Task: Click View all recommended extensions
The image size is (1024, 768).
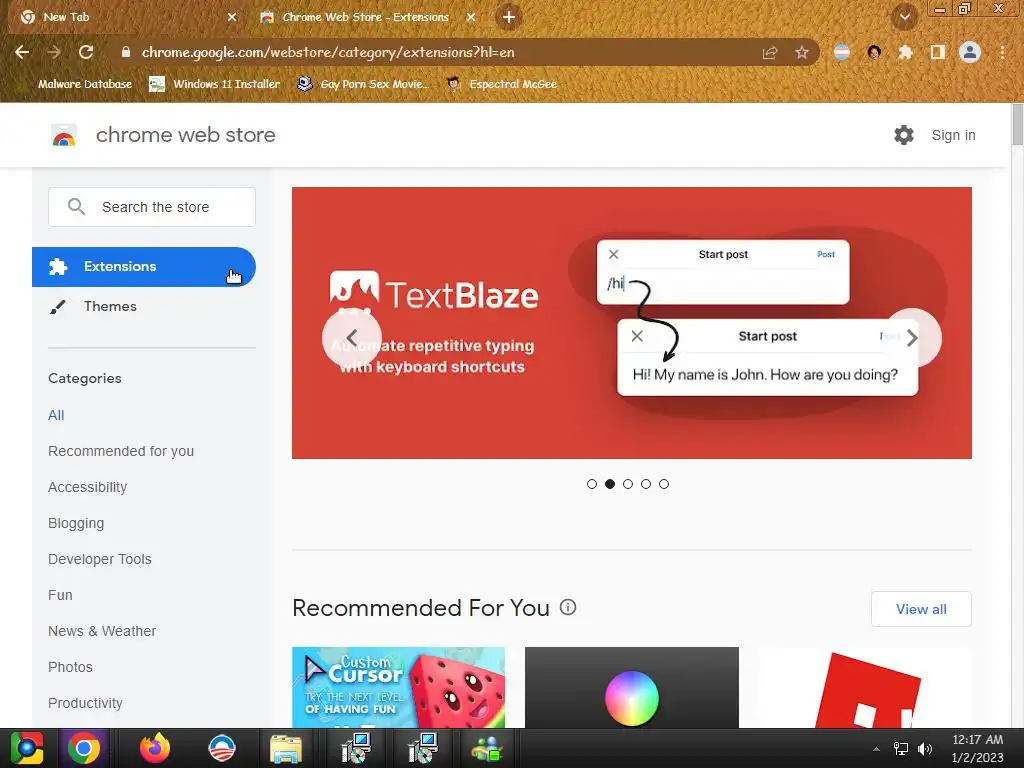Action: tap(921, 609)
